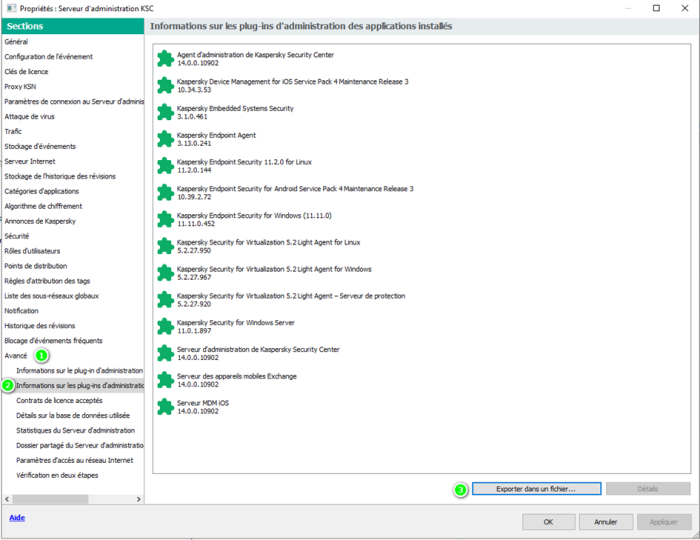Click Exporter dans un fichier button

536,489
